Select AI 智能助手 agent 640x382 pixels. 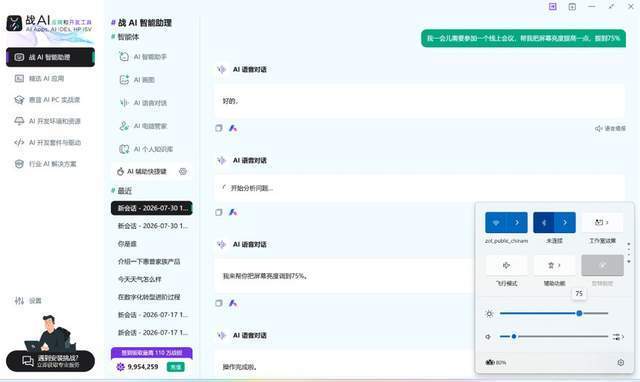[150, 57]
